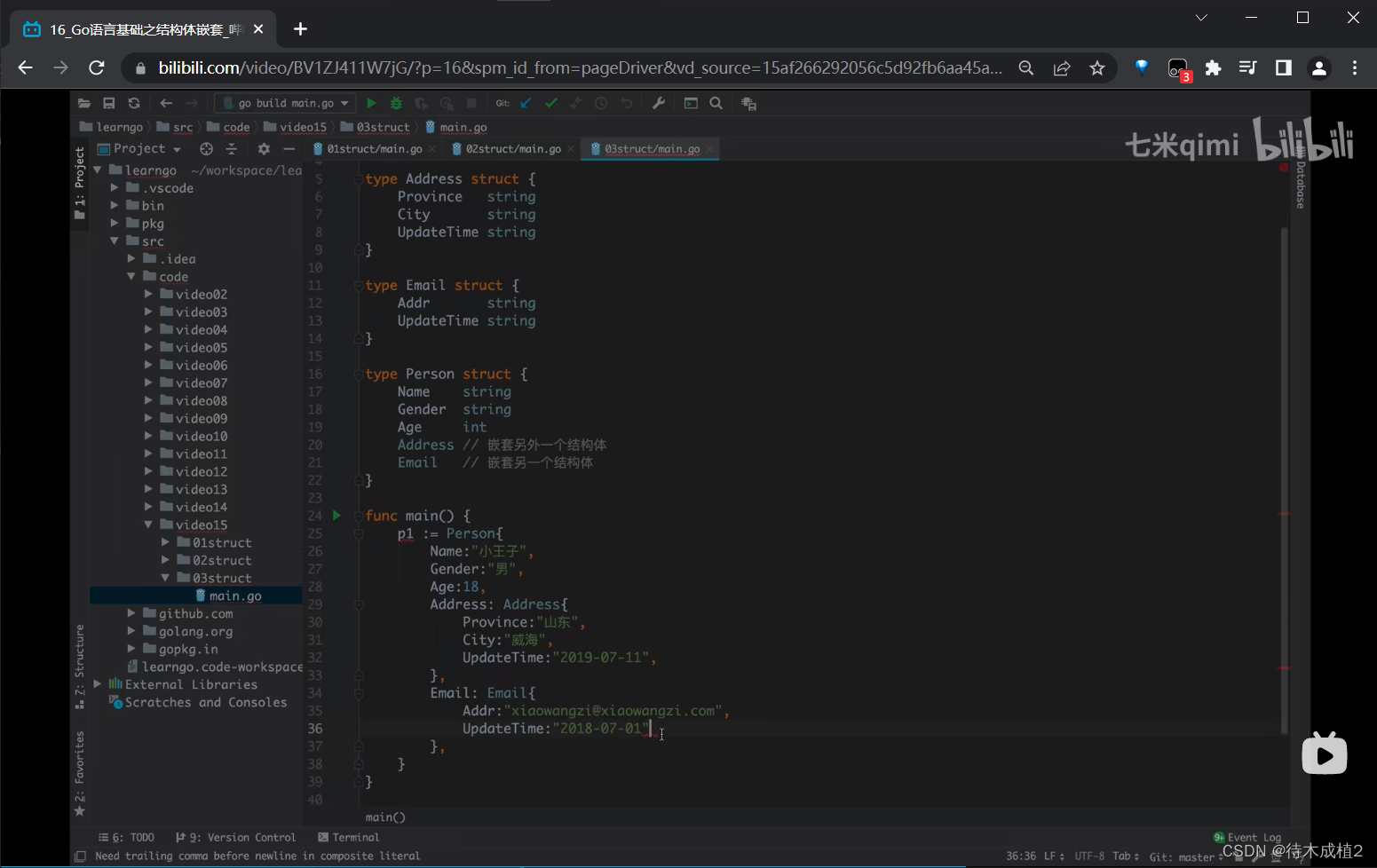Screen dimensions: 1377x868
Task: Click the browser reload button
Action: click(97, 68)
